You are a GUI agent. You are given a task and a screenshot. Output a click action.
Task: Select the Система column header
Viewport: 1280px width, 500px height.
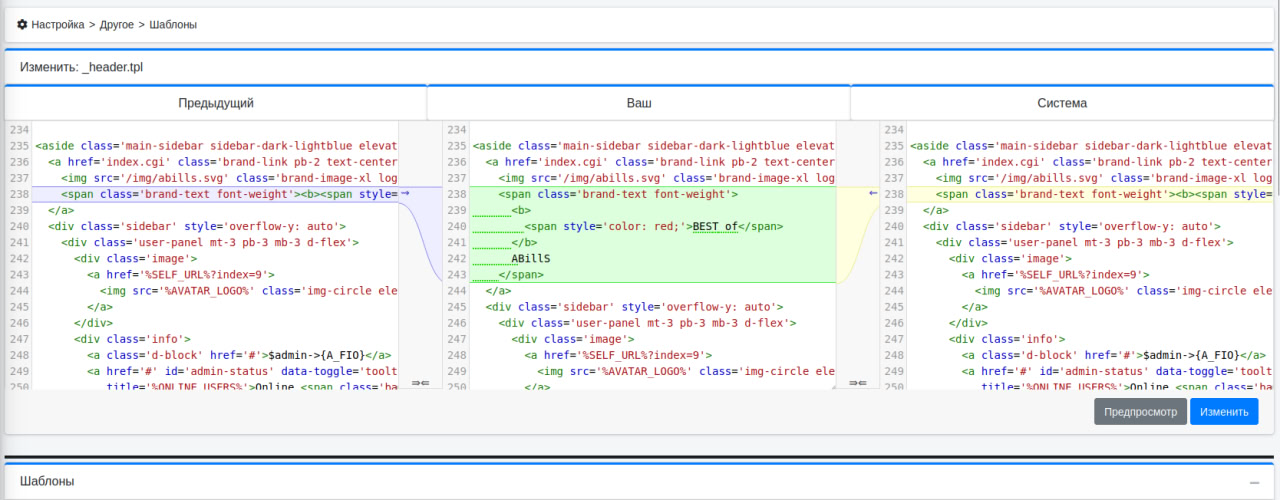(x=1062, y=103)
